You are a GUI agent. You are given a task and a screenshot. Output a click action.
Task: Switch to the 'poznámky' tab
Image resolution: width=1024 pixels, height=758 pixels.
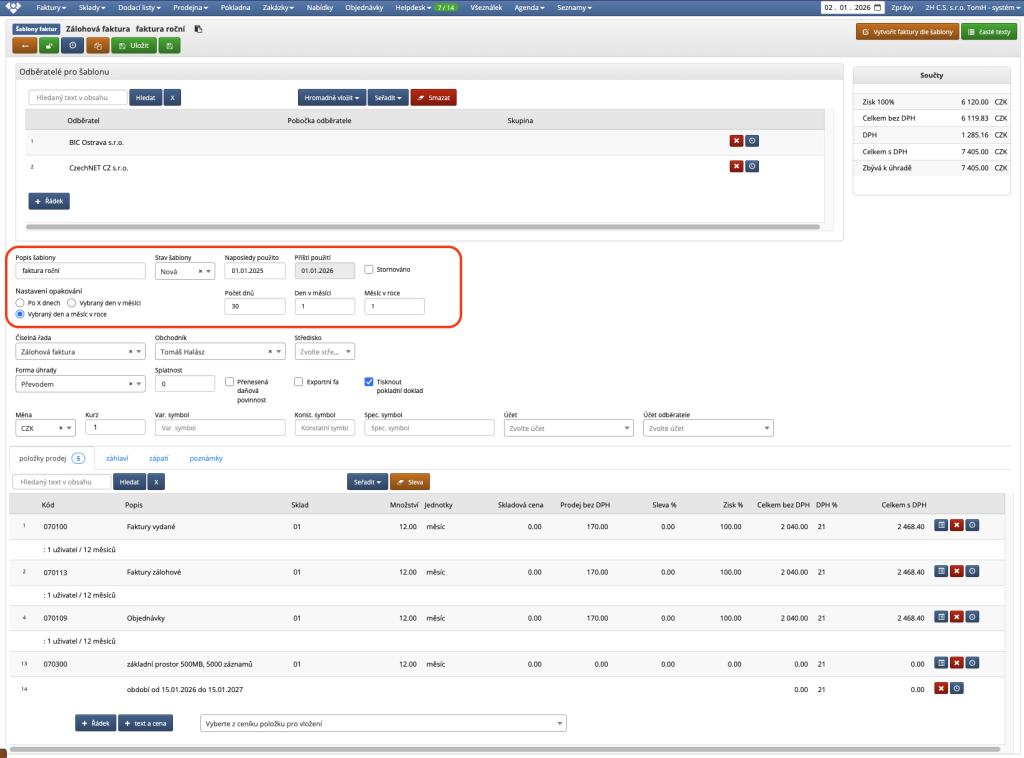205,458
